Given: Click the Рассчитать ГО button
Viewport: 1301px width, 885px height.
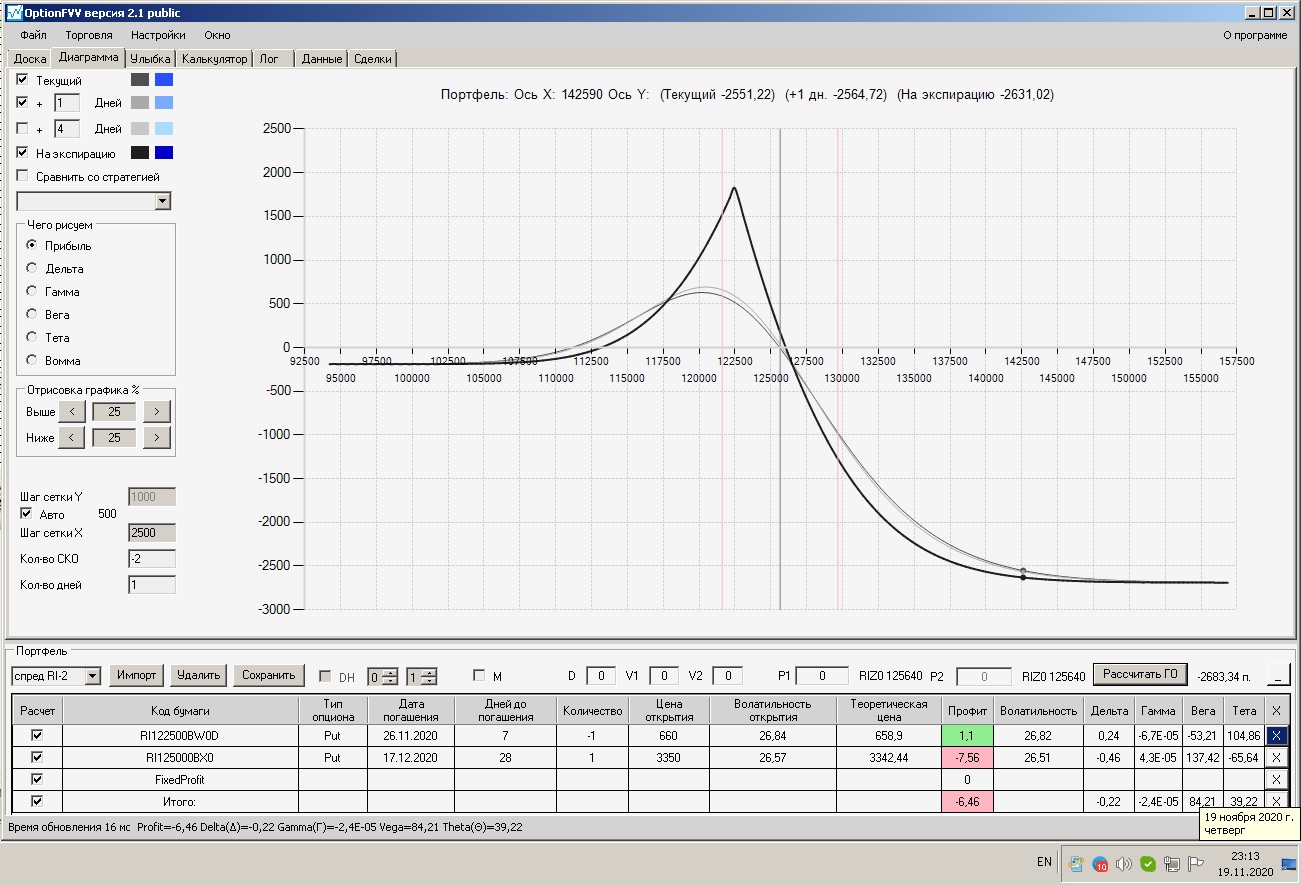Looking at the screenshot, I should [1139, 674].
